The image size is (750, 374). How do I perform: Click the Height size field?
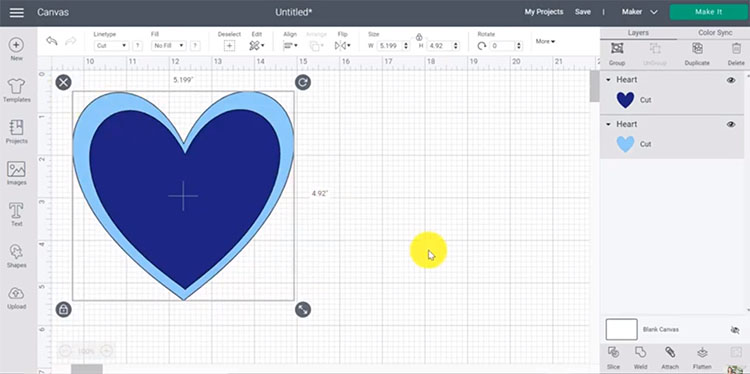439,46
